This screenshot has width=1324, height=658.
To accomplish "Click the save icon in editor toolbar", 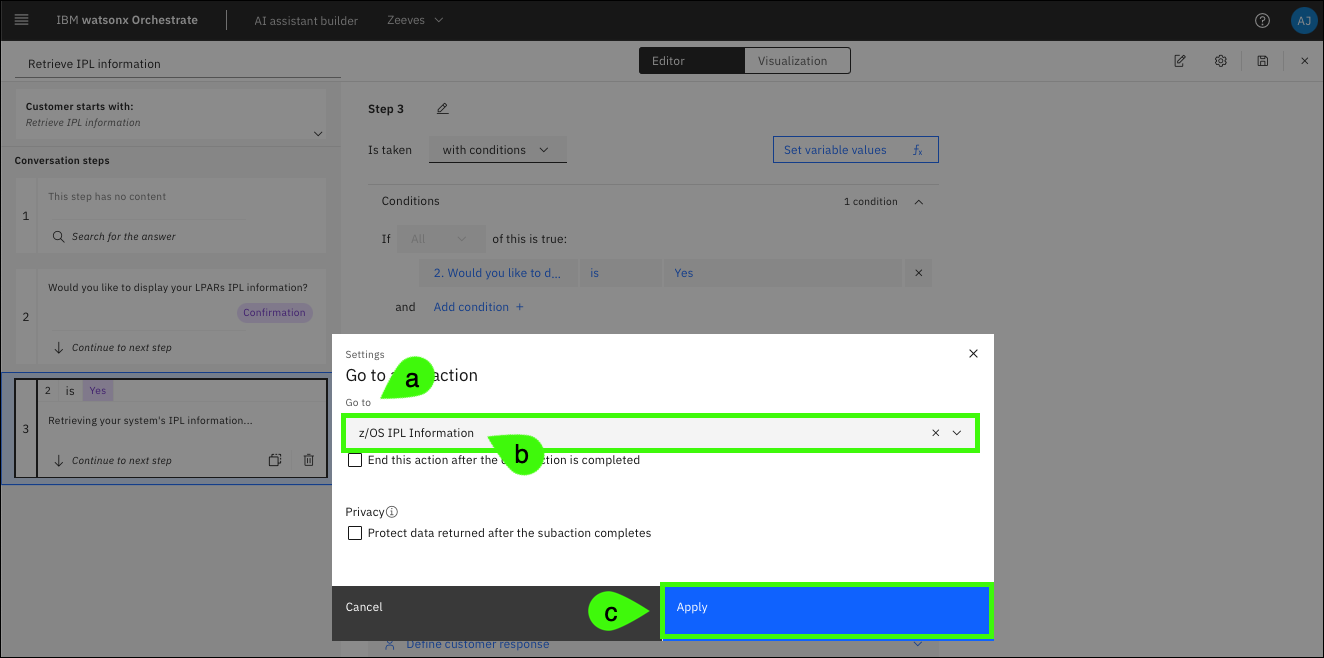I will coord(1263,61).
